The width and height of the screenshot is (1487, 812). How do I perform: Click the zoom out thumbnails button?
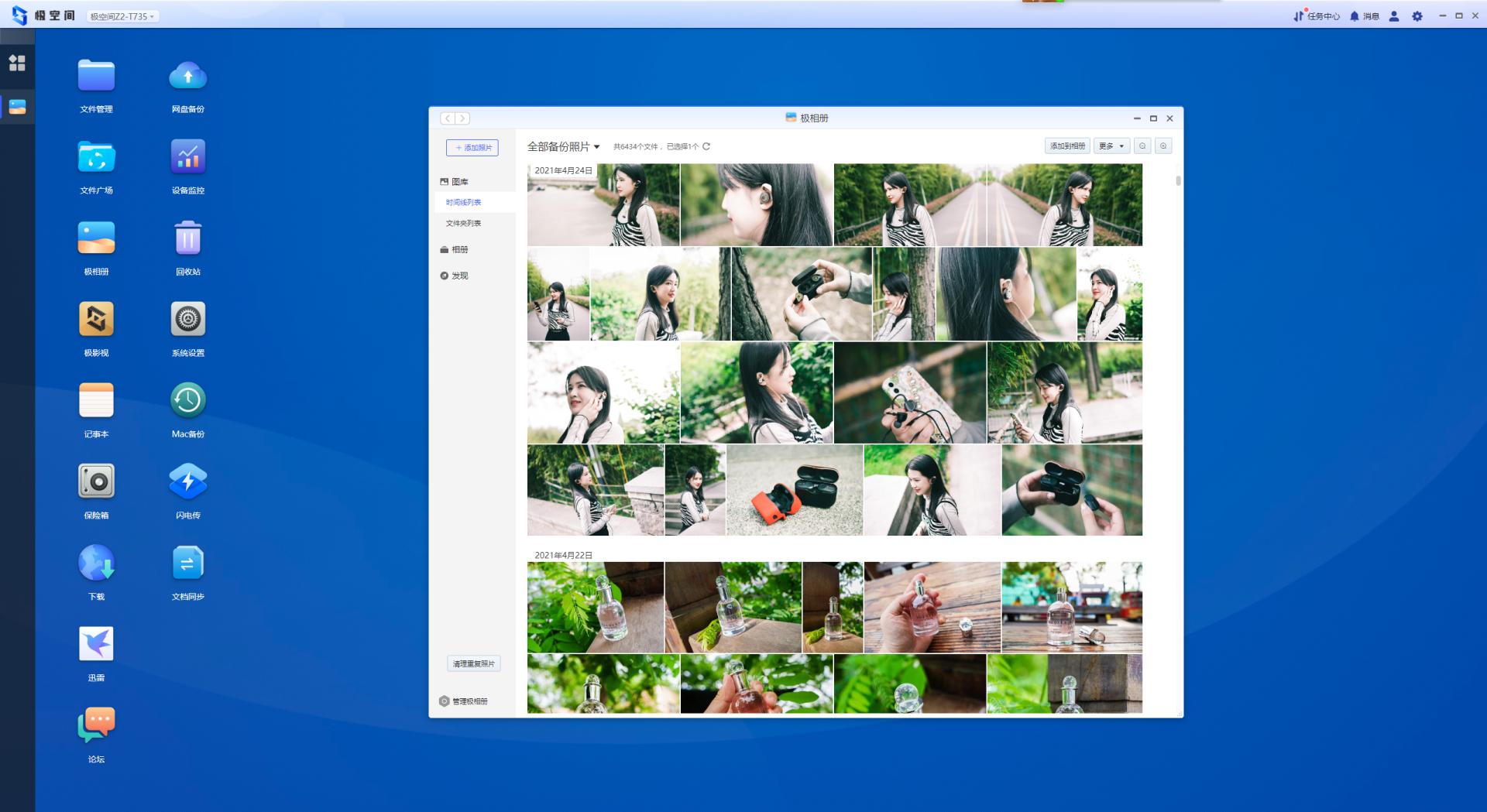(x=1142, y=146)
